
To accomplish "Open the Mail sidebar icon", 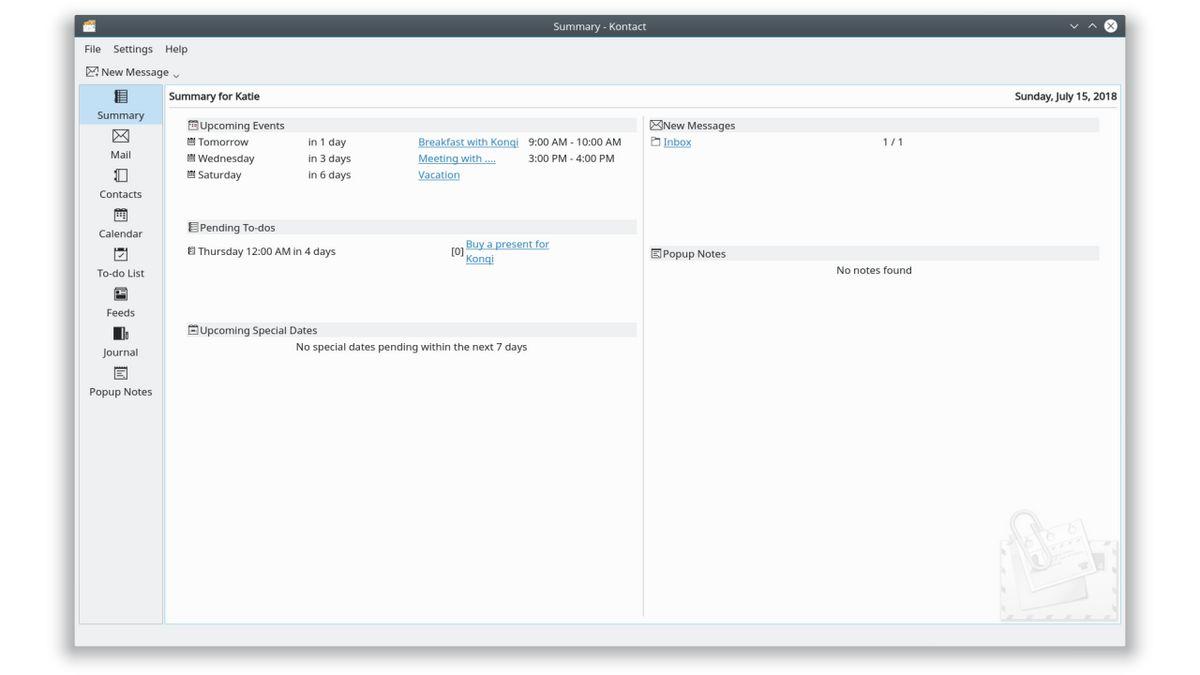I will tap(120, 137).
